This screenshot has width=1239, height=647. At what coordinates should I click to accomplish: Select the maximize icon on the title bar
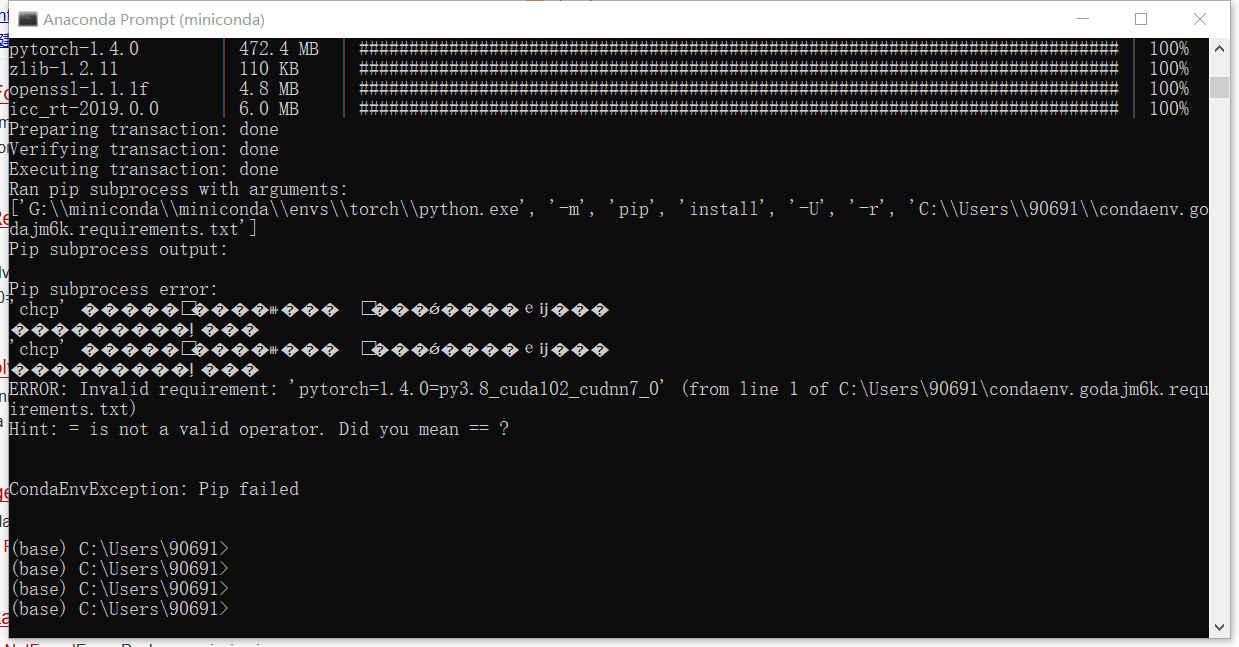(x=1140, y=19)
